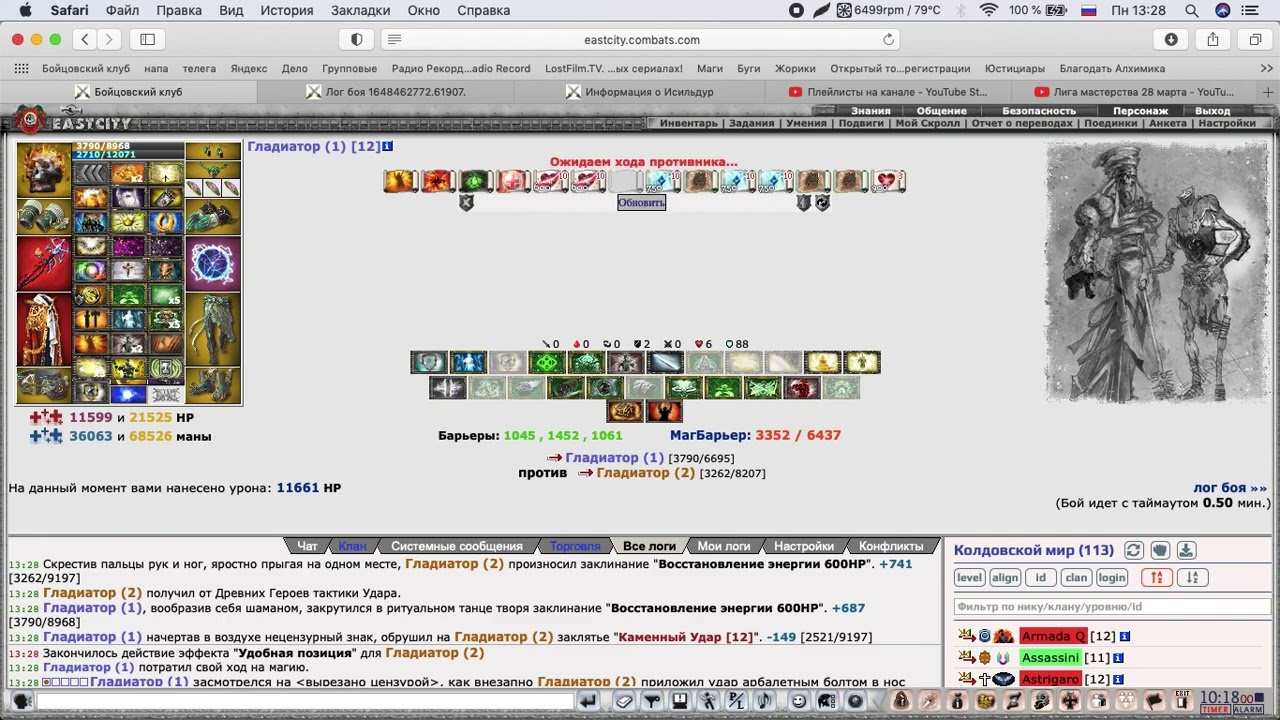Click the crossed-out shield icon under scrolls
This screenshot has height=720, width=1280.
tap(466, 203)
